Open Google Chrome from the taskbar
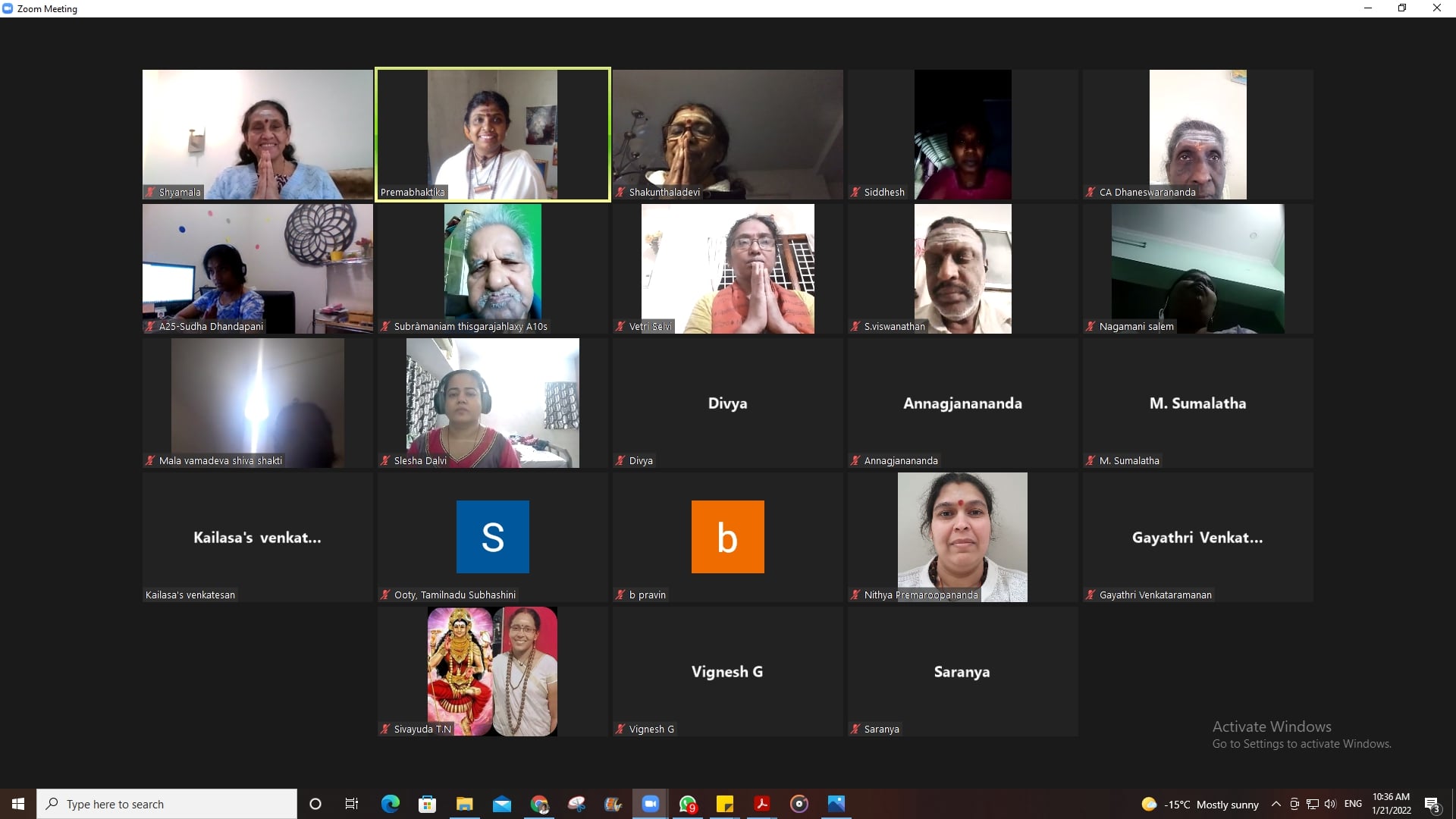 click(x=539, y=804)
